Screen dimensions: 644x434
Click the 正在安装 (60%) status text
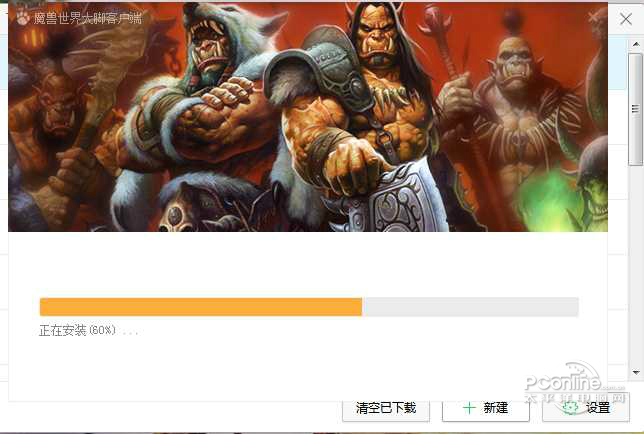coord(77,330)
